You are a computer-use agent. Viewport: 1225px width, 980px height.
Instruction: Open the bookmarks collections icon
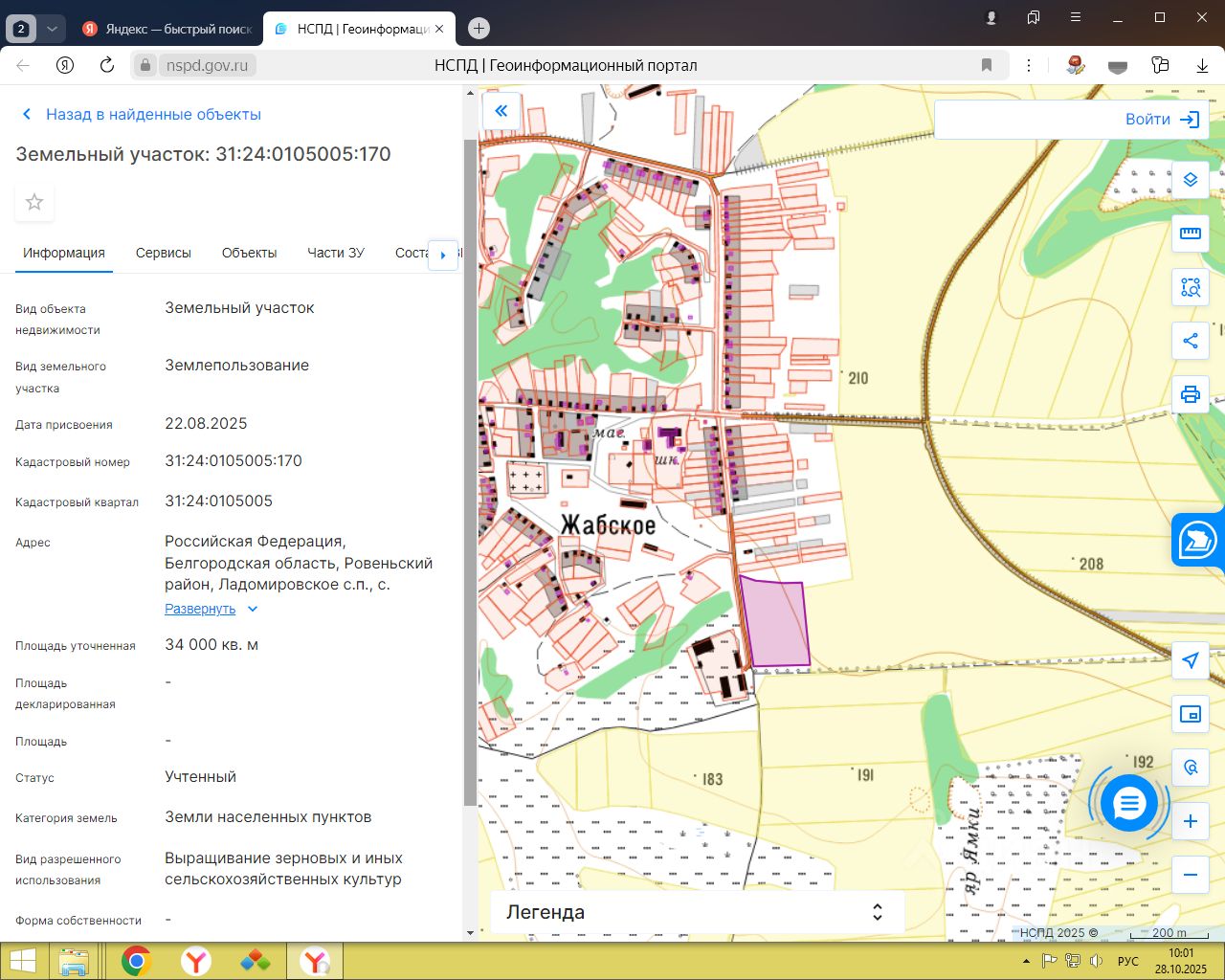[x=1034, y=18]
